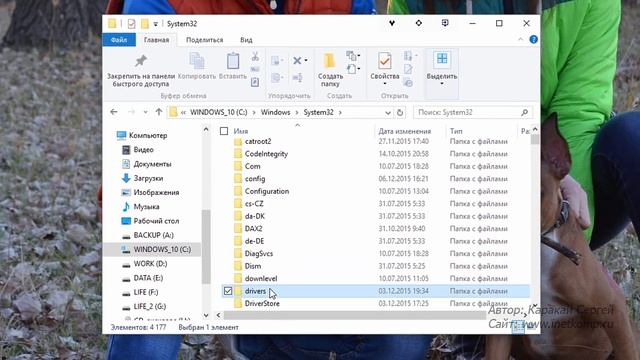Toggle the select-all checkbox by Имя
The height and width of the screenshot is (360, 640).
(x=224, y=131)
